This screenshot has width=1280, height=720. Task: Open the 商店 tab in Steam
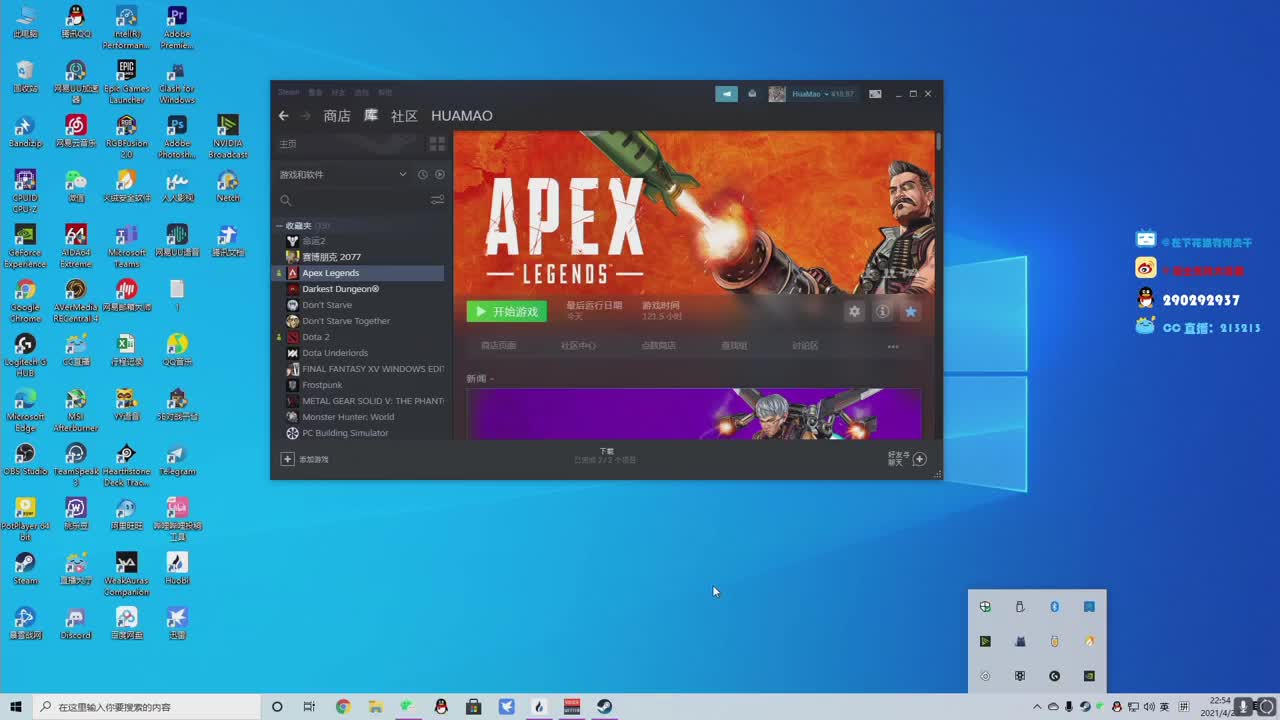[x=337, y=116]
